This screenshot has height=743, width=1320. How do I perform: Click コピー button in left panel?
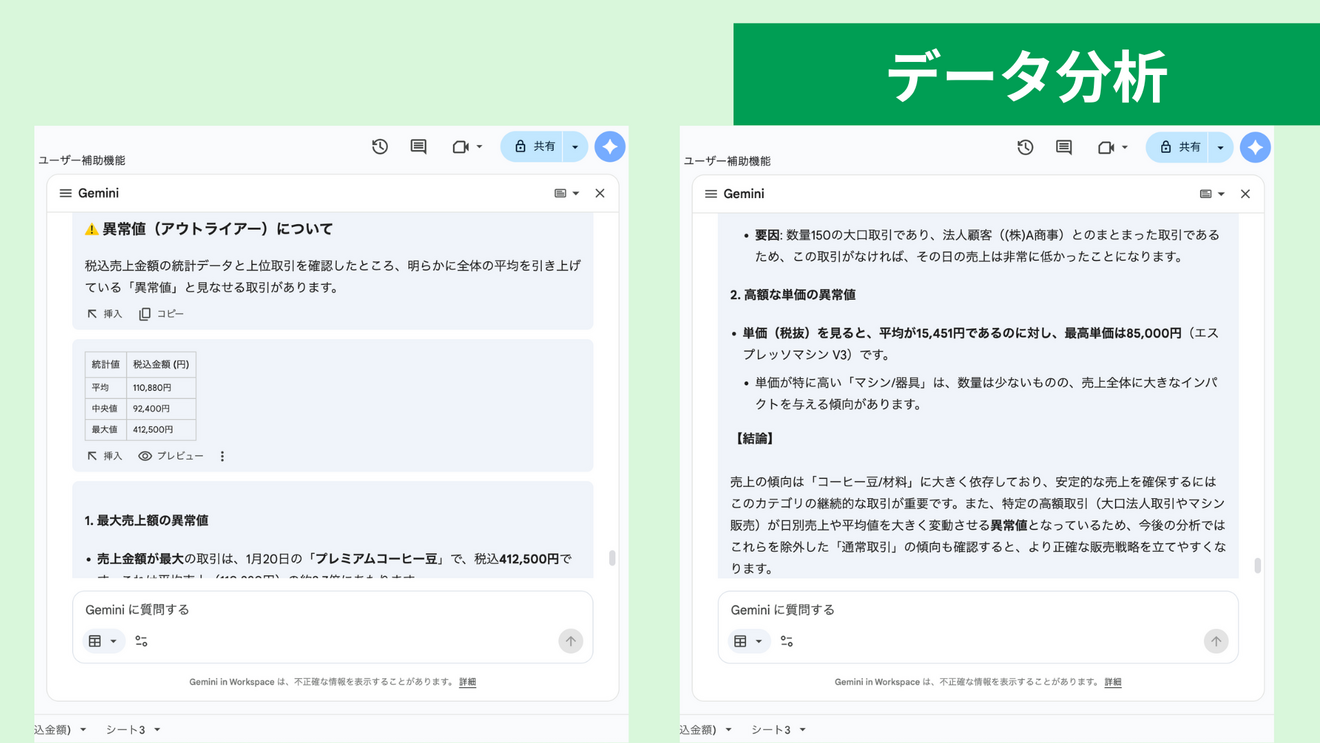pos(161,314)
